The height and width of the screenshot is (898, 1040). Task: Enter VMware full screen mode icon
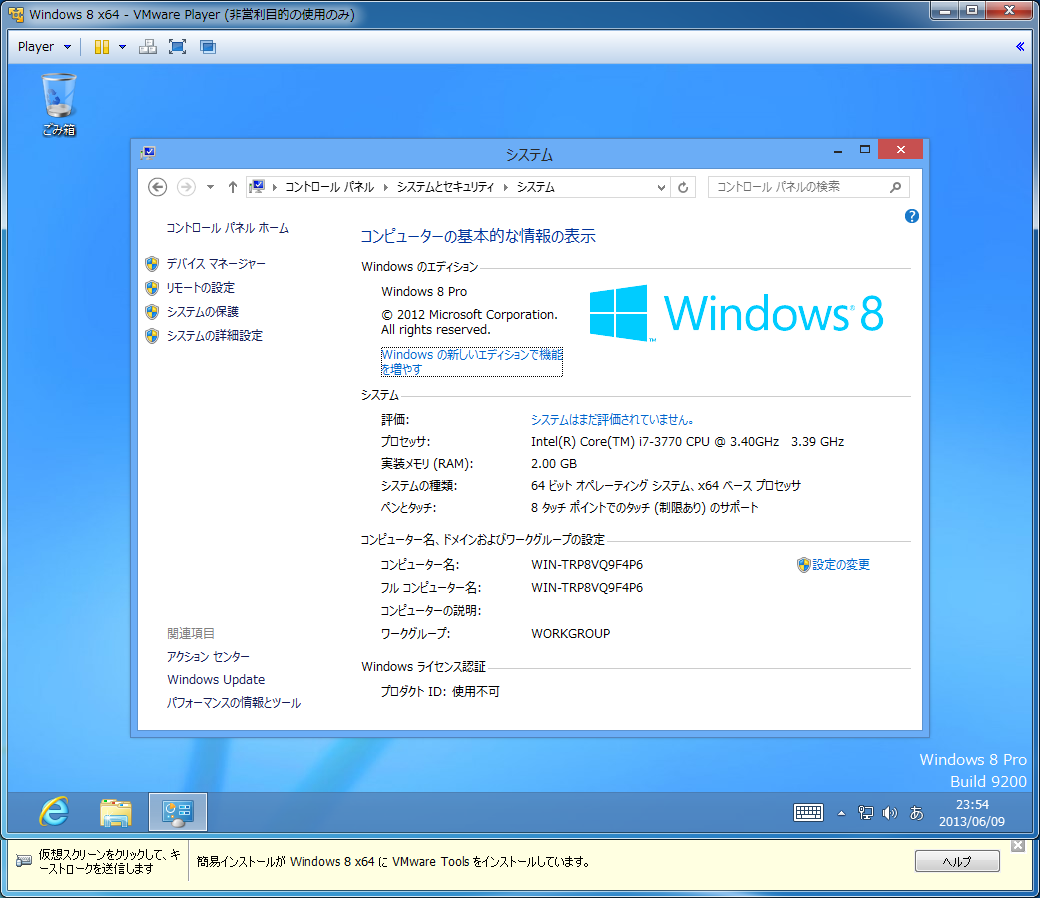[177, 46]
